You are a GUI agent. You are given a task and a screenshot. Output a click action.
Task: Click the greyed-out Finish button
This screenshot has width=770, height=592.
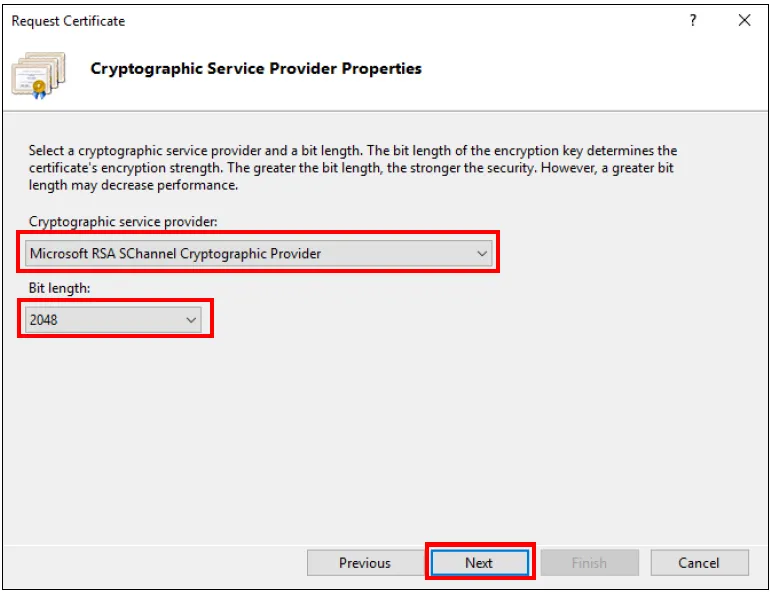pyautogui.click(x=588, y=563)
